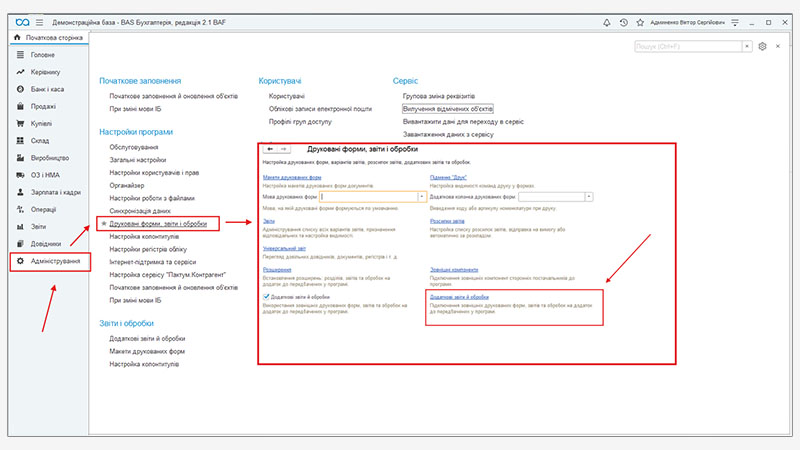The width and height of the screenshot is (800, 450).
Task: Toggle Додаткові звіти й обробки checkbox
Action: point(266,297)
